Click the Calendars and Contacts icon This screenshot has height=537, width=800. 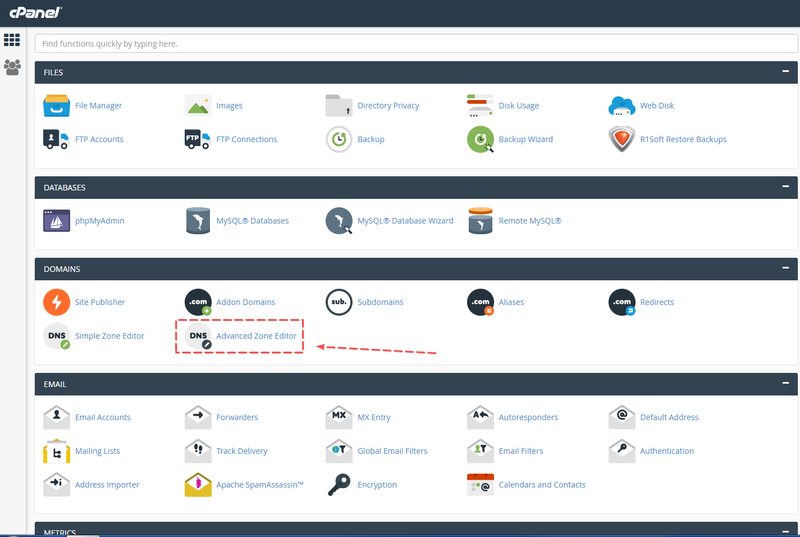point(480,484)
